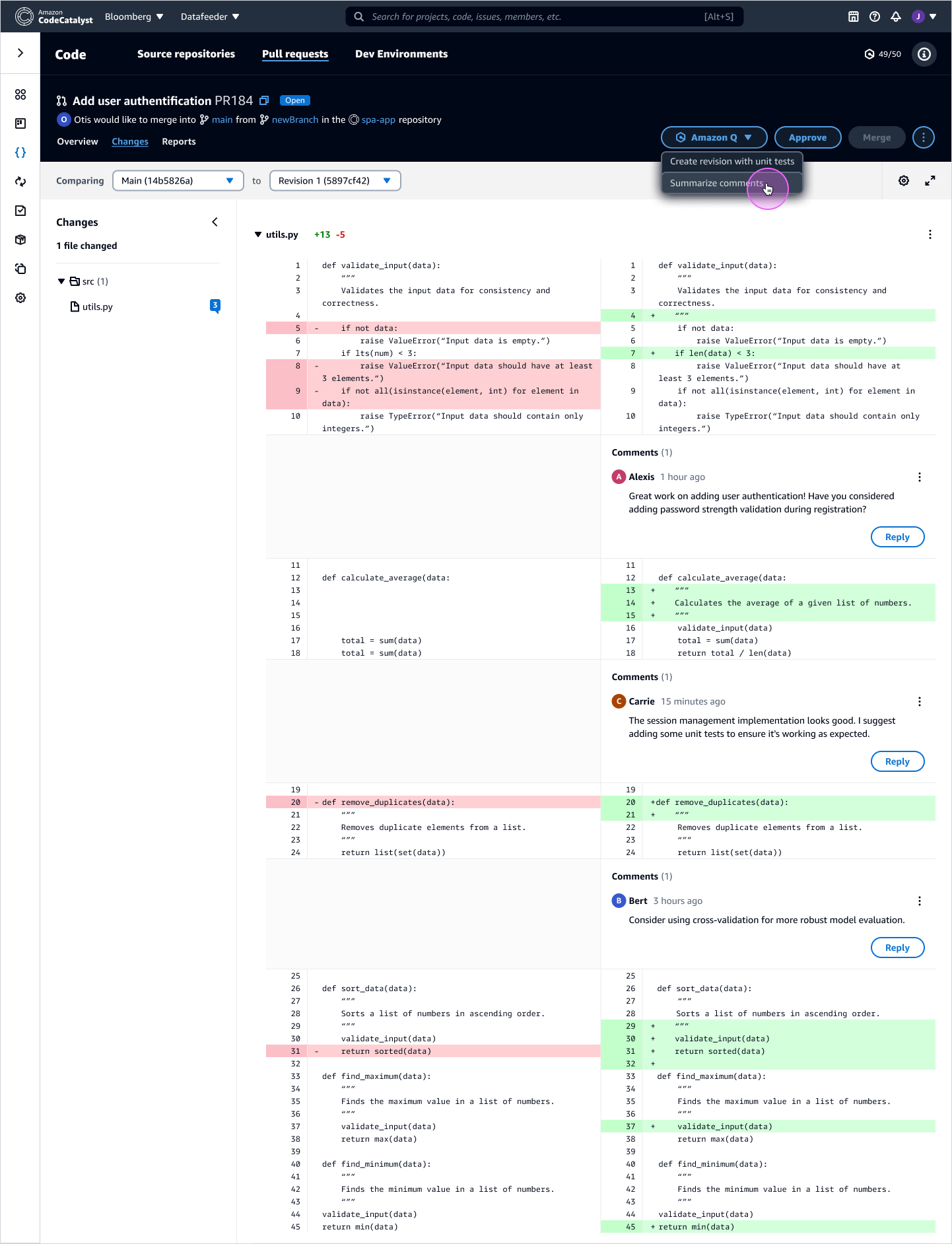Open the info panel icon

924,54
